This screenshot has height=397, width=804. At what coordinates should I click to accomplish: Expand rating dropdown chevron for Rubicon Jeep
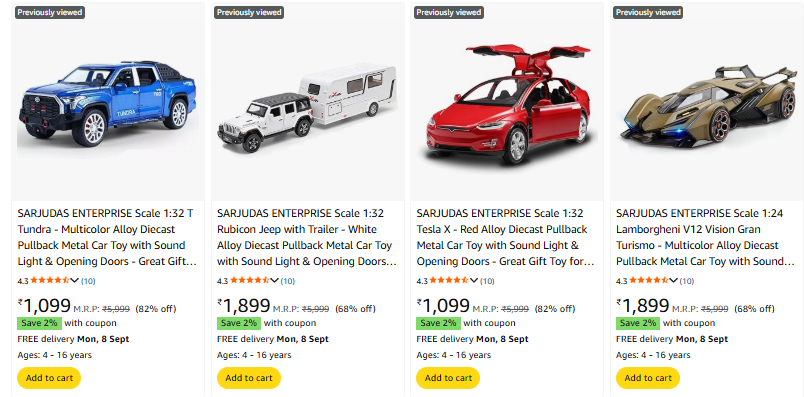point(274,281)
